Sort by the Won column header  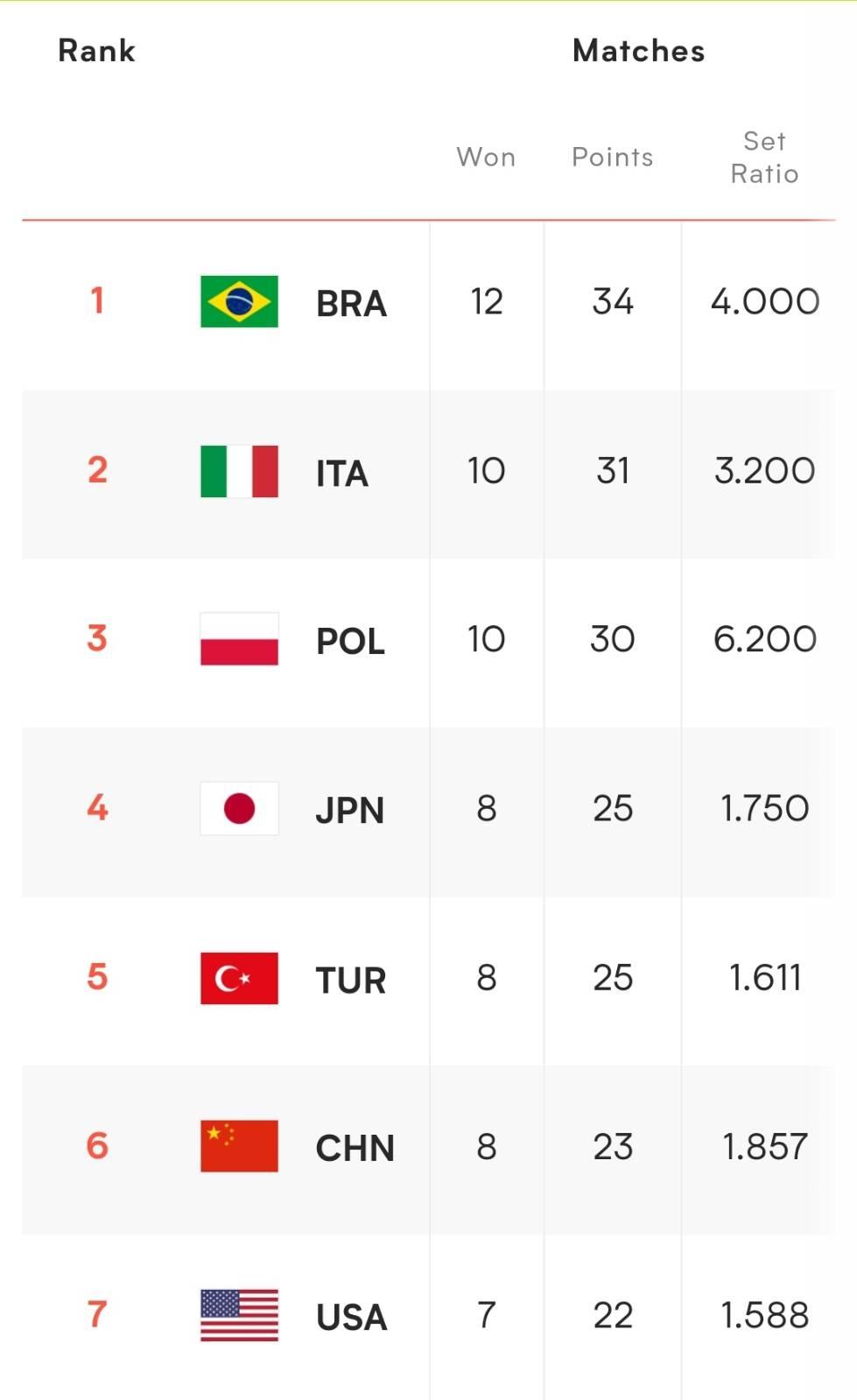[x=486, y=158]
